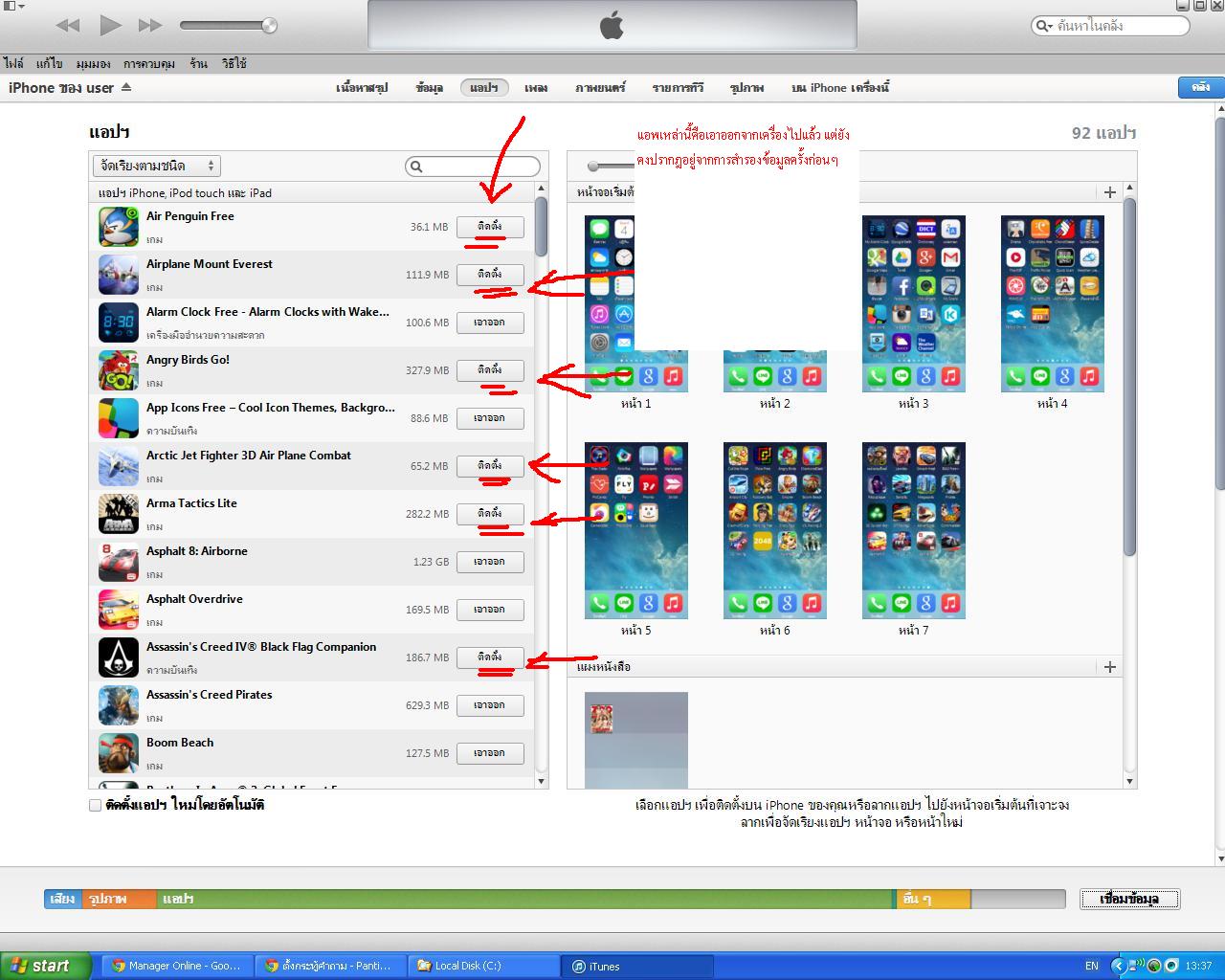Skip ahead with the fast-forward button
This screenshot has height=980, width=1225.
click(150, 25)
